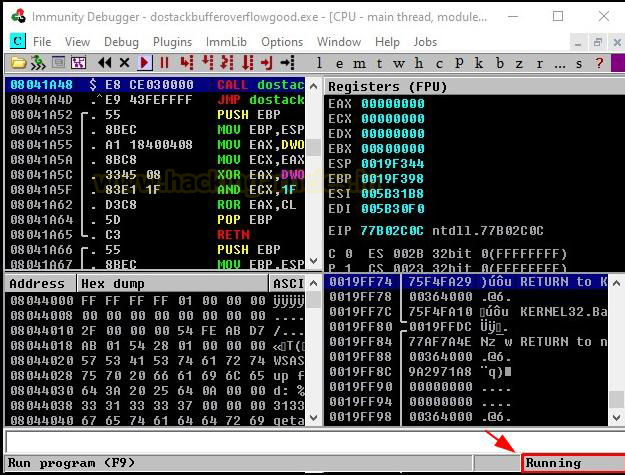This screenshot has height=475, width=625.
Task: Click the Open file folder icon
Action: 18,63
